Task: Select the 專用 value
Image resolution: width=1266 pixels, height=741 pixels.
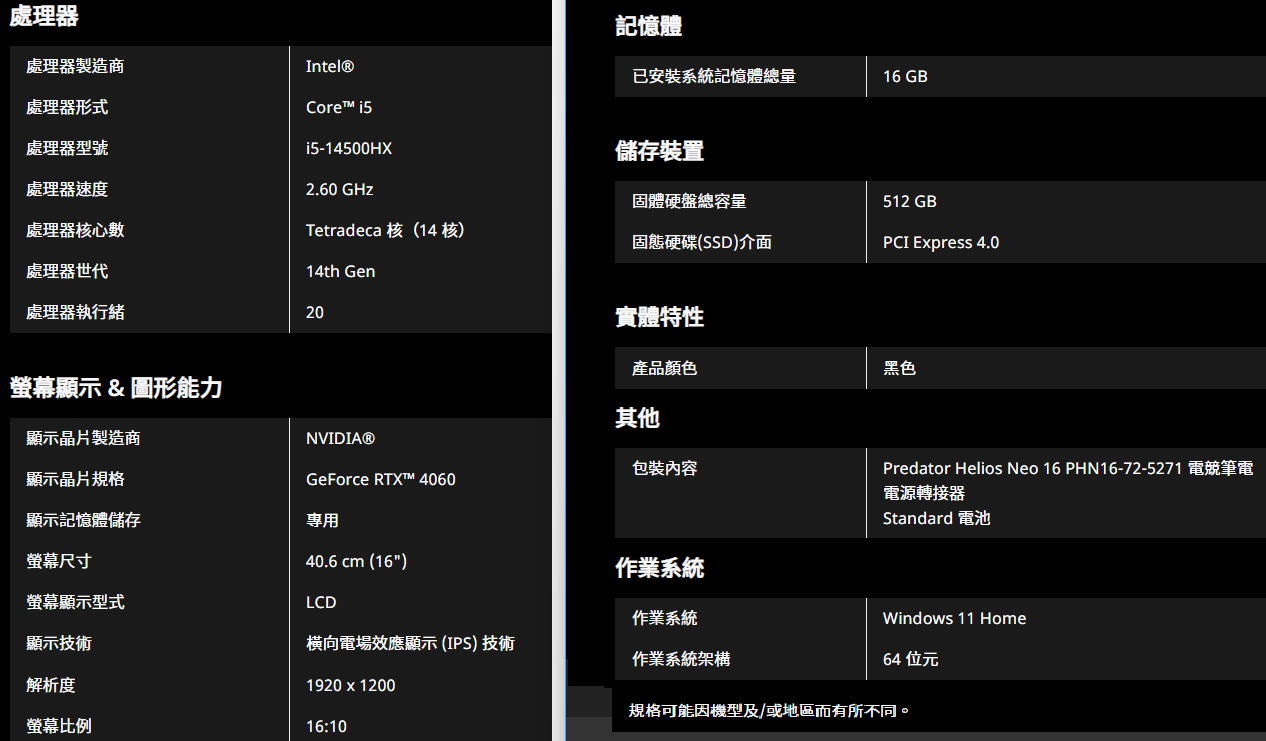Action: point(322,520)
